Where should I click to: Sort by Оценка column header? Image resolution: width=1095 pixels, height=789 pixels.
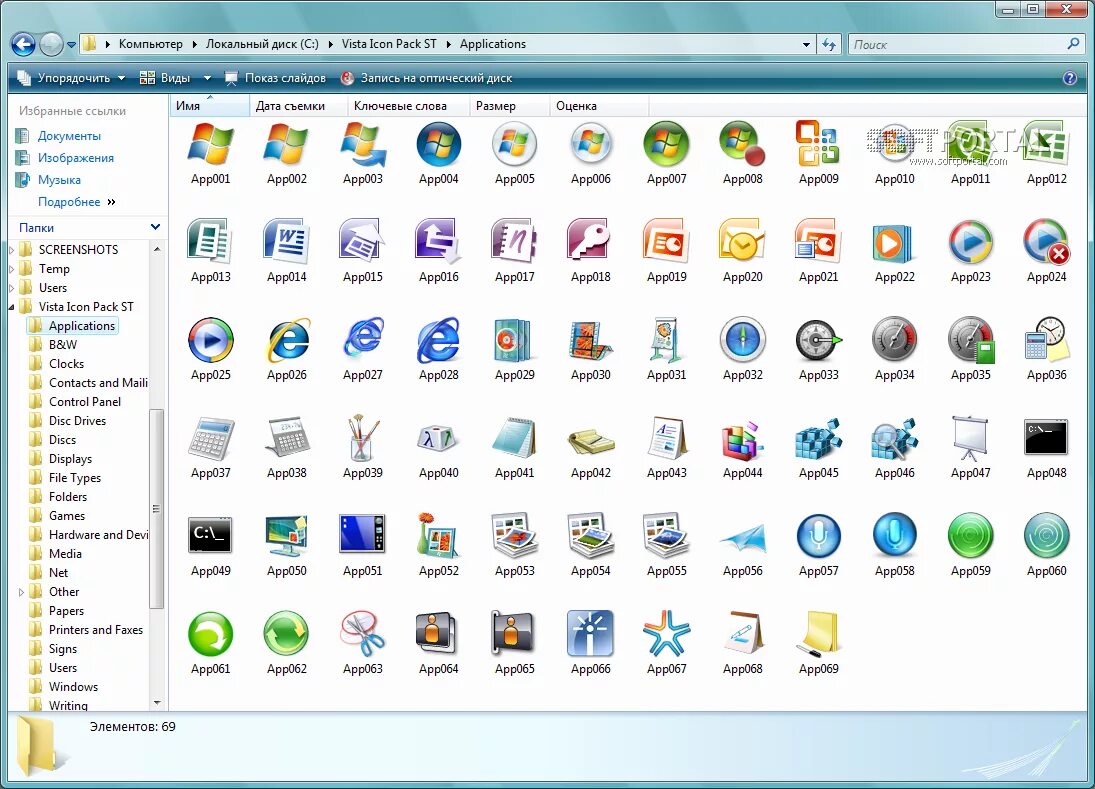click(x=599, y=106)
